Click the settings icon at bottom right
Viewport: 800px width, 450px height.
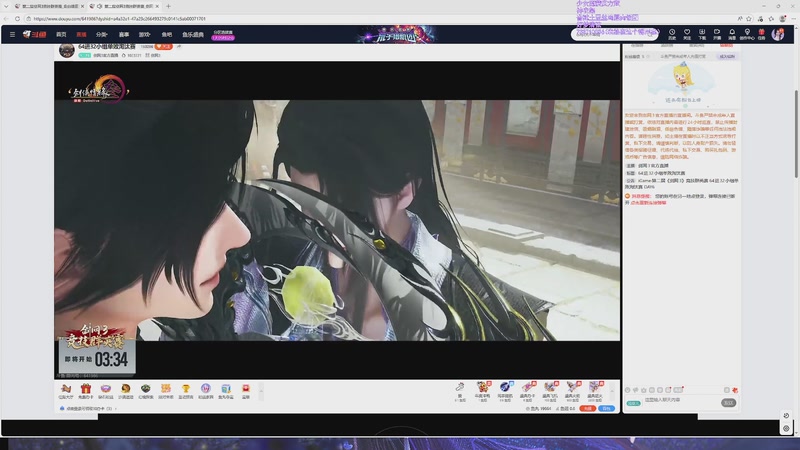point(786,428)
